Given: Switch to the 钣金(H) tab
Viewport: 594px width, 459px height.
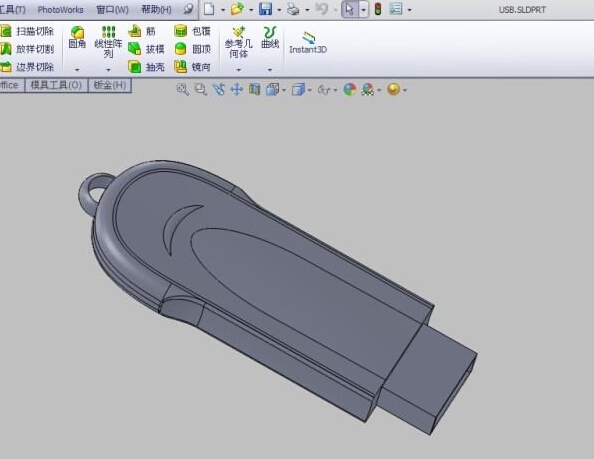Looking at the screenshot, I should pos(110,85).
